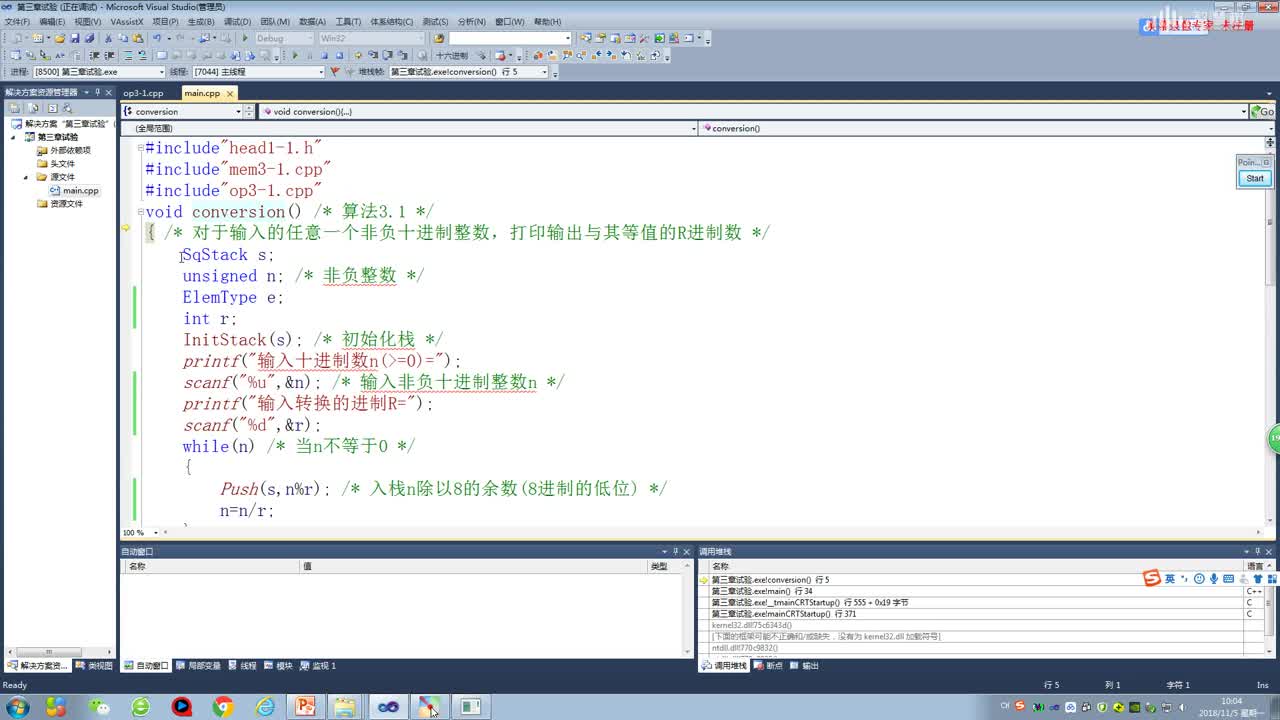The height and width of the screenshot is (720, 1280).
Task: Open the Debug configuration dropdown
Action: pyautogui.click(x=284, y=39)
